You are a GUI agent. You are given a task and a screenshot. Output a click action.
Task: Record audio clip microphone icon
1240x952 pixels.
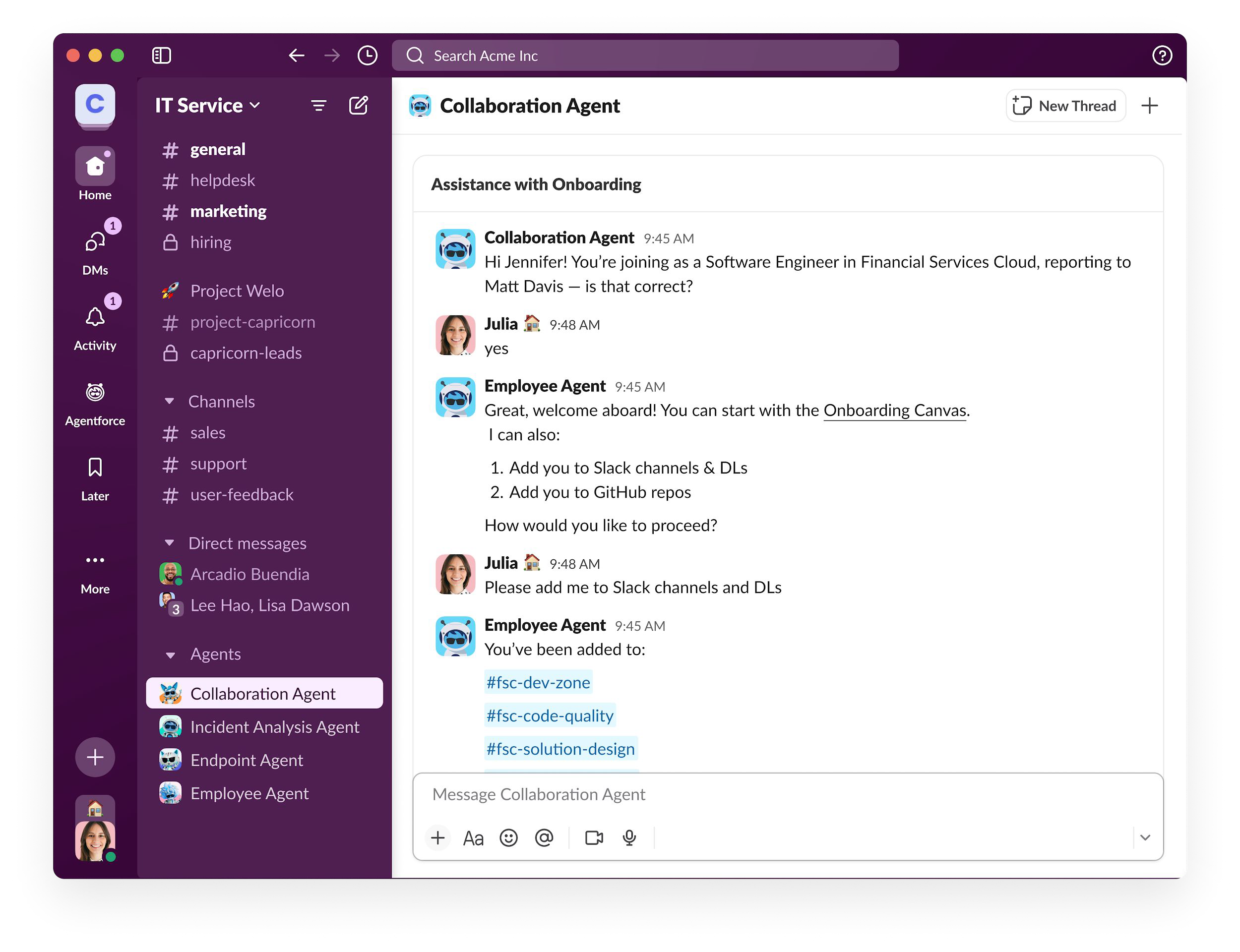pyautogui.click(x=629, y=837)
